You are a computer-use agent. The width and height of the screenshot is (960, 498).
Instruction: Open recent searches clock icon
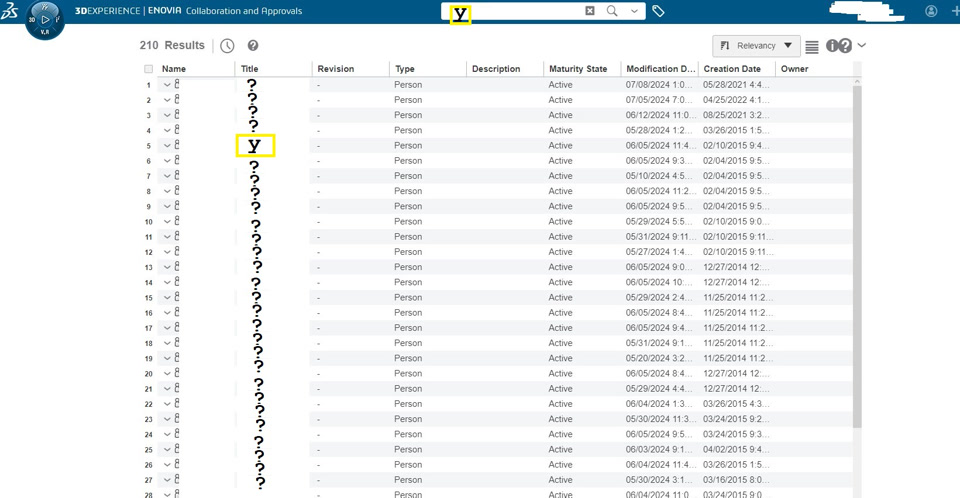click(227, 46)
